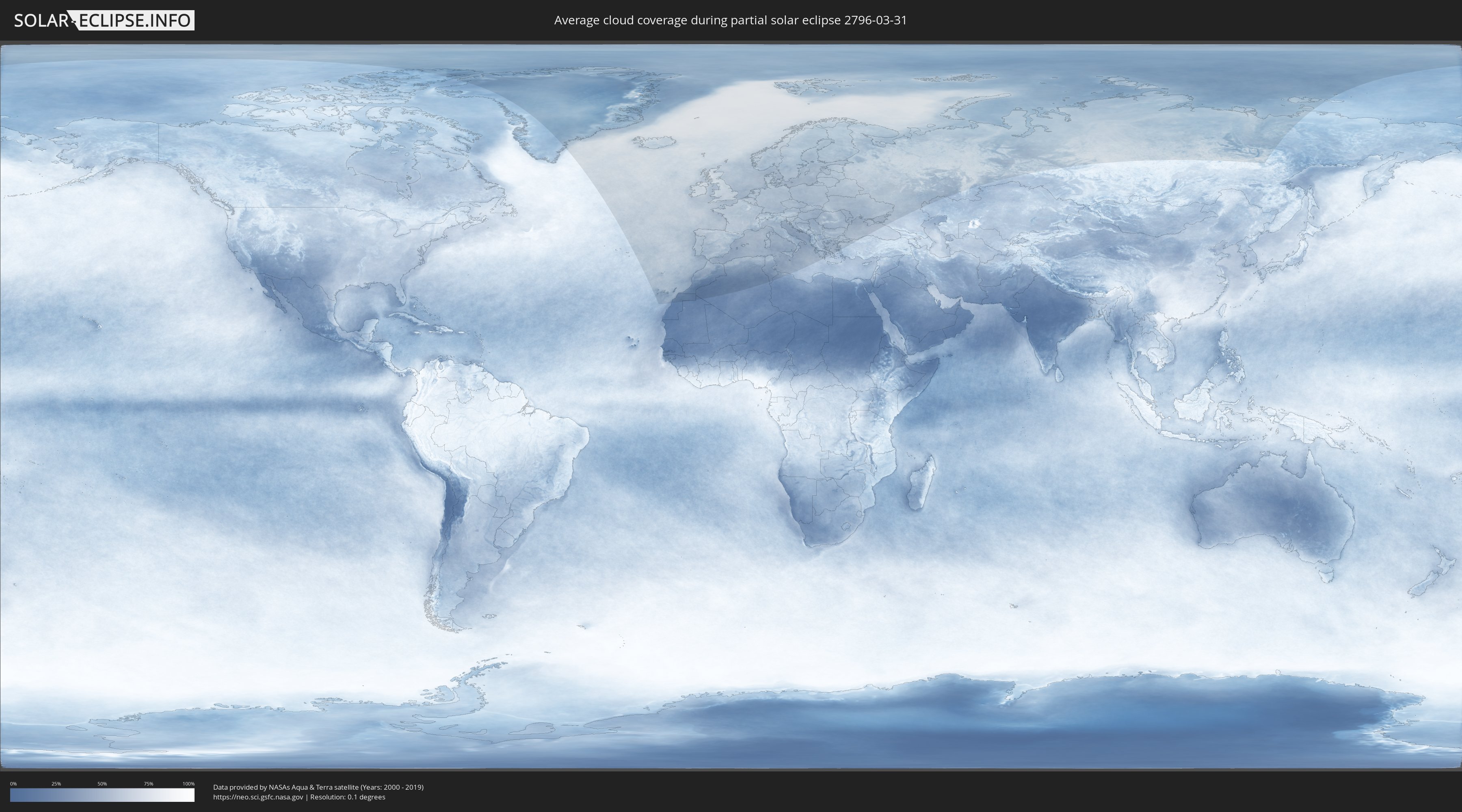
Task: Click the '25%' legend label
Action: pyautogui.click(x=56, y=784)
